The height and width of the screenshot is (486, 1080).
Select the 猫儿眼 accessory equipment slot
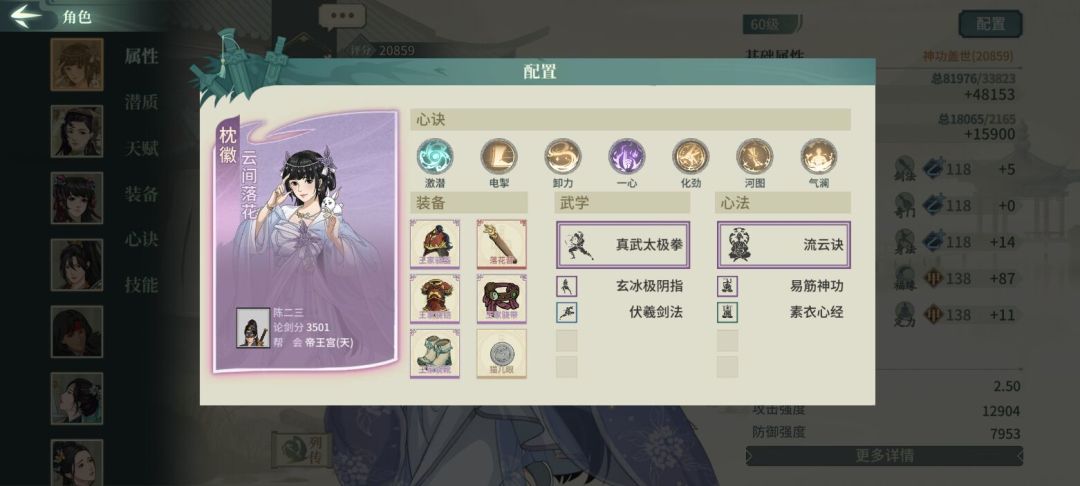click(501, 353)
